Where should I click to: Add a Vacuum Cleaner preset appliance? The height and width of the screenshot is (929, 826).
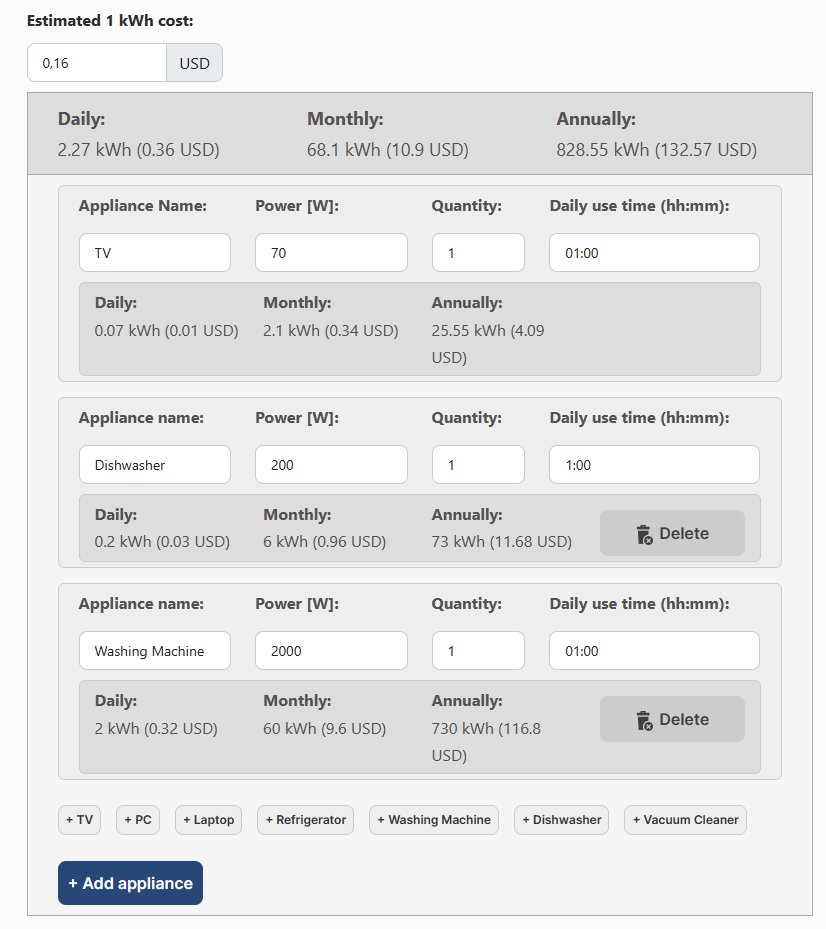686,820
